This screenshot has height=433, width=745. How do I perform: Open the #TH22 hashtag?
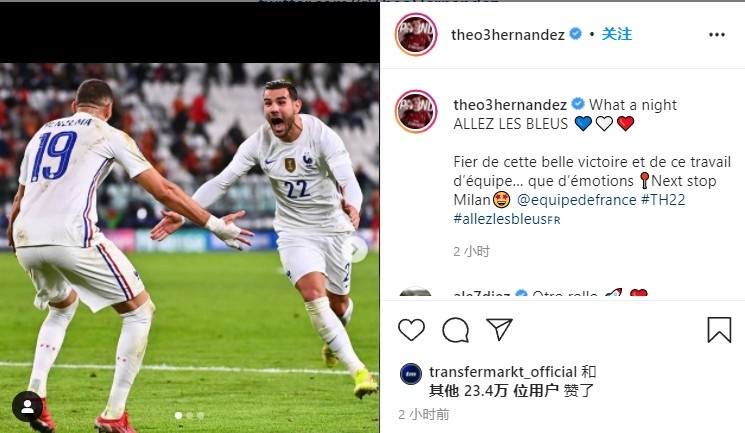coord(663,200)
